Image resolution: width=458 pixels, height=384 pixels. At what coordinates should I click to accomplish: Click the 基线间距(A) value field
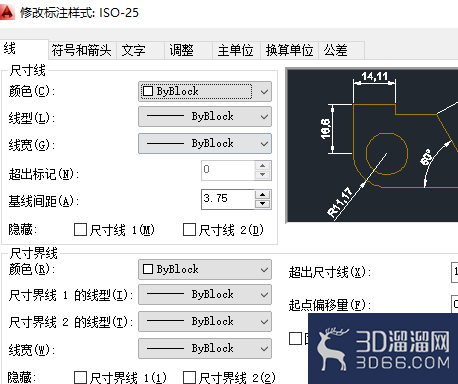pyautogui.click(x=228, y=199)
